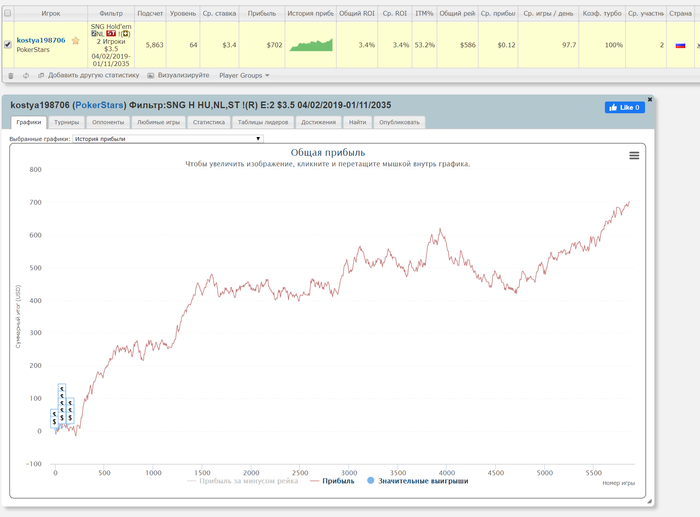
Task: Click the tallest significant wins $ marker stack
Action: tap(62, 404)
